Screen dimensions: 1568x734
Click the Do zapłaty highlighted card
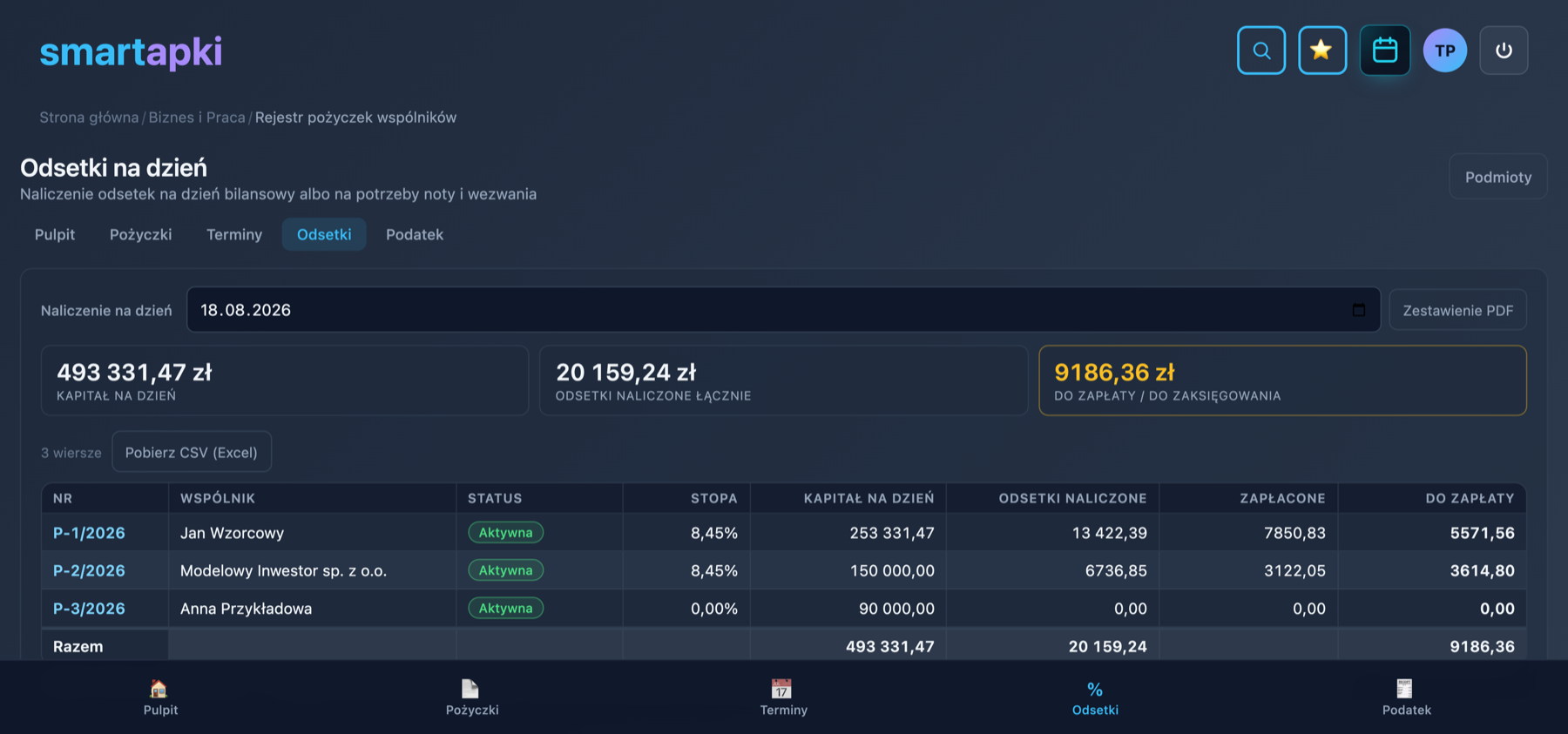[x=1282, y=380]
